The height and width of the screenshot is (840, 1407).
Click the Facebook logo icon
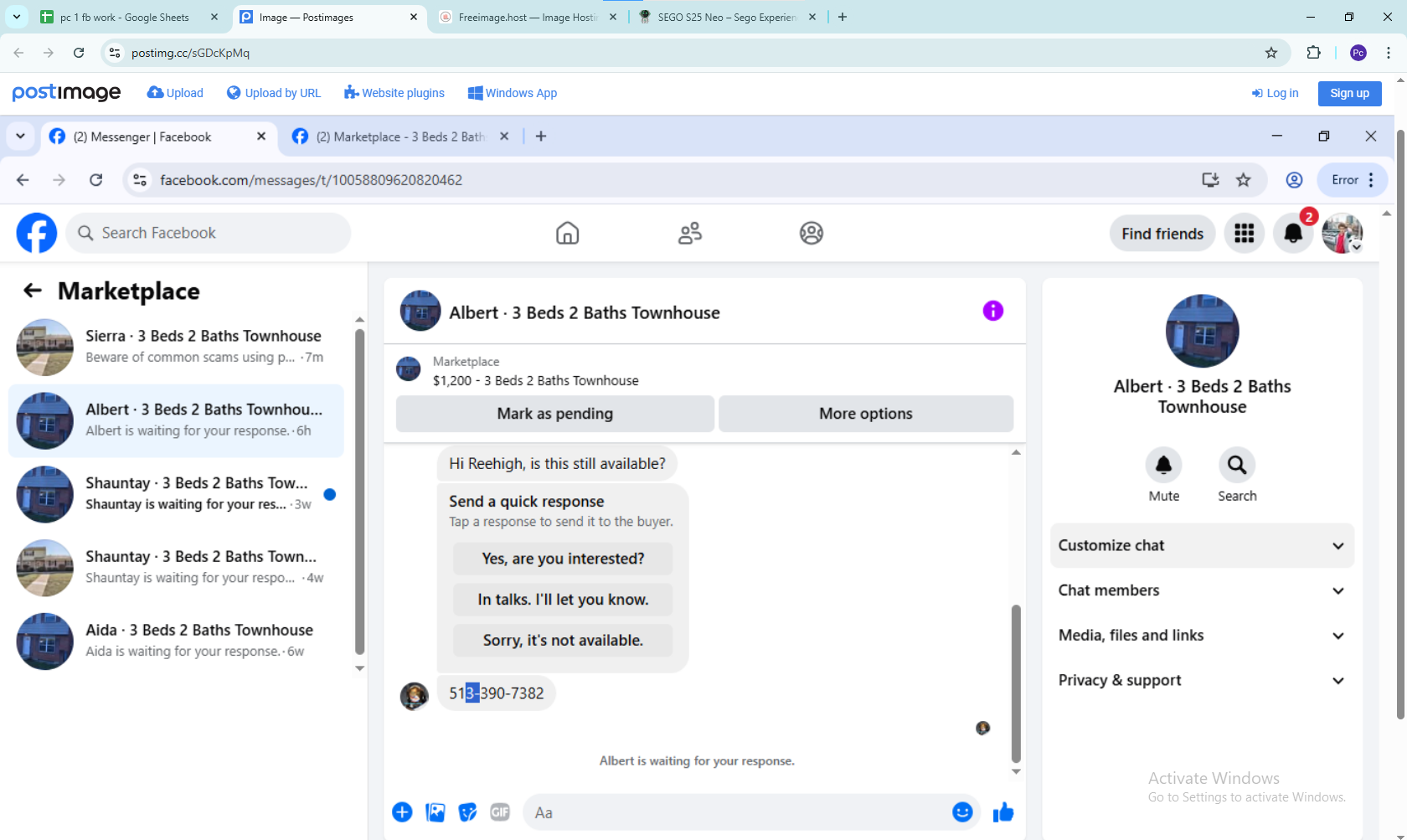pyautogui.click(x=37, y=233)
